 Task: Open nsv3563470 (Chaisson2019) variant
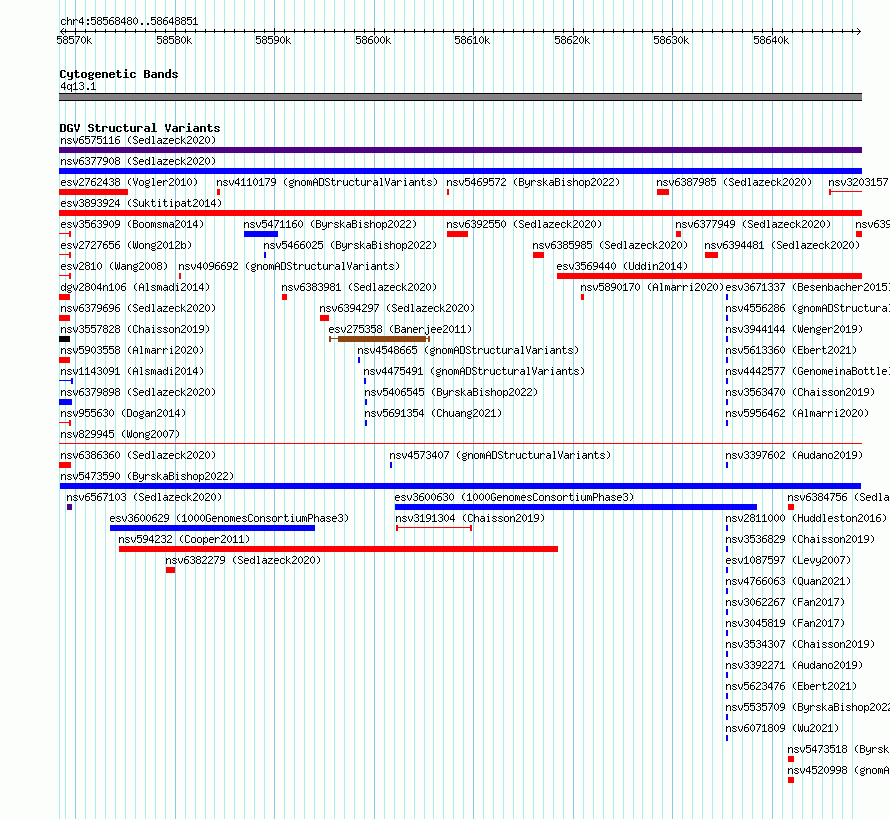[800, 392]
